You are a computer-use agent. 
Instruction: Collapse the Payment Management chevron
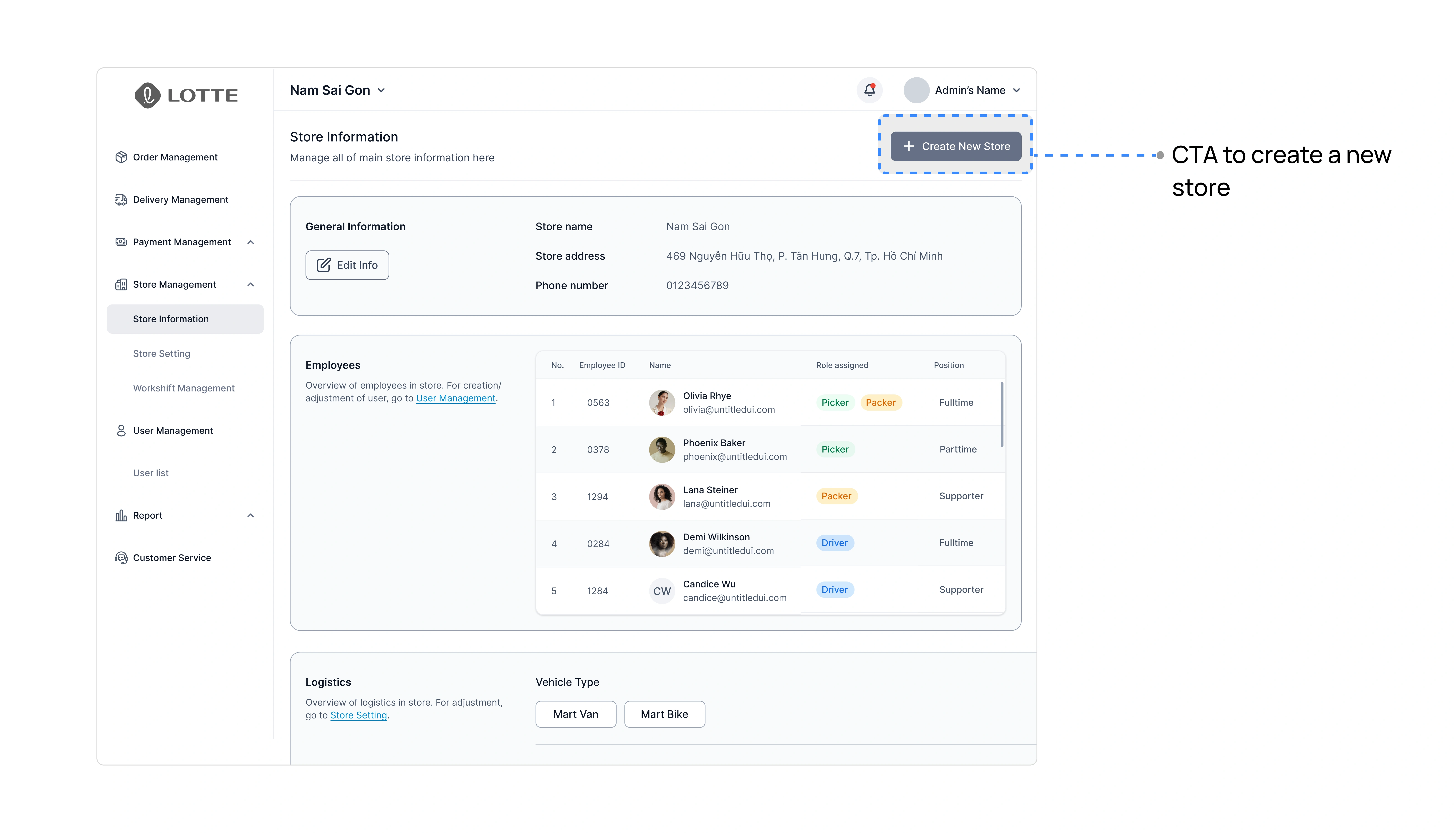tap(250, 242)
